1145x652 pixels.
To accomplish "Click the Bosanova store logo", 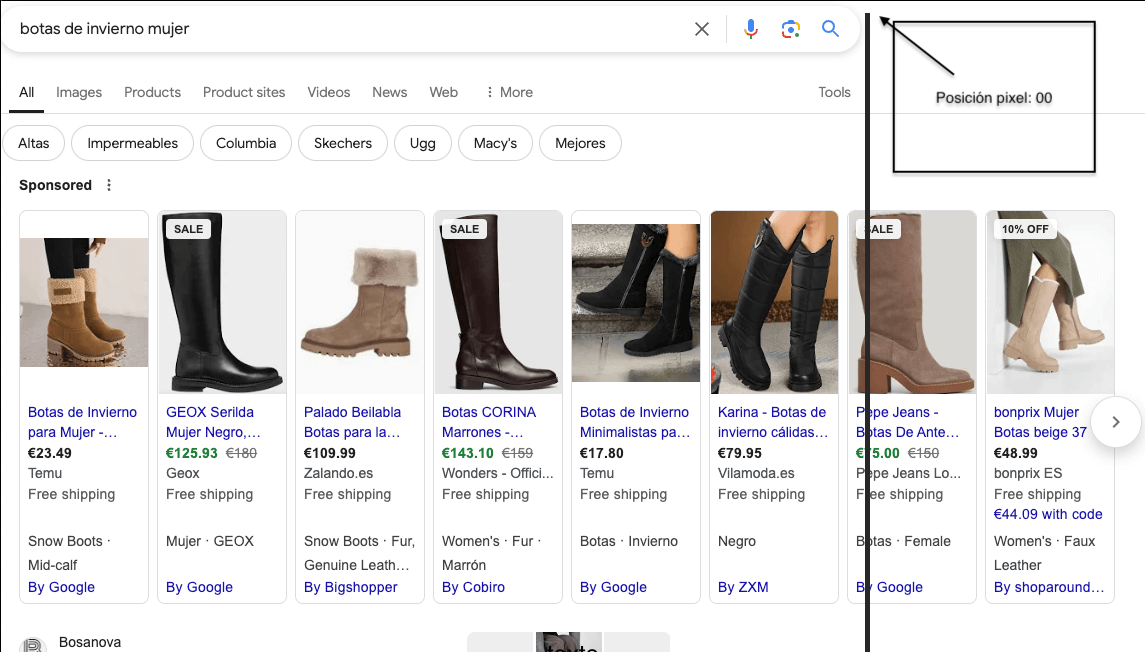I will tap(32, 643).
